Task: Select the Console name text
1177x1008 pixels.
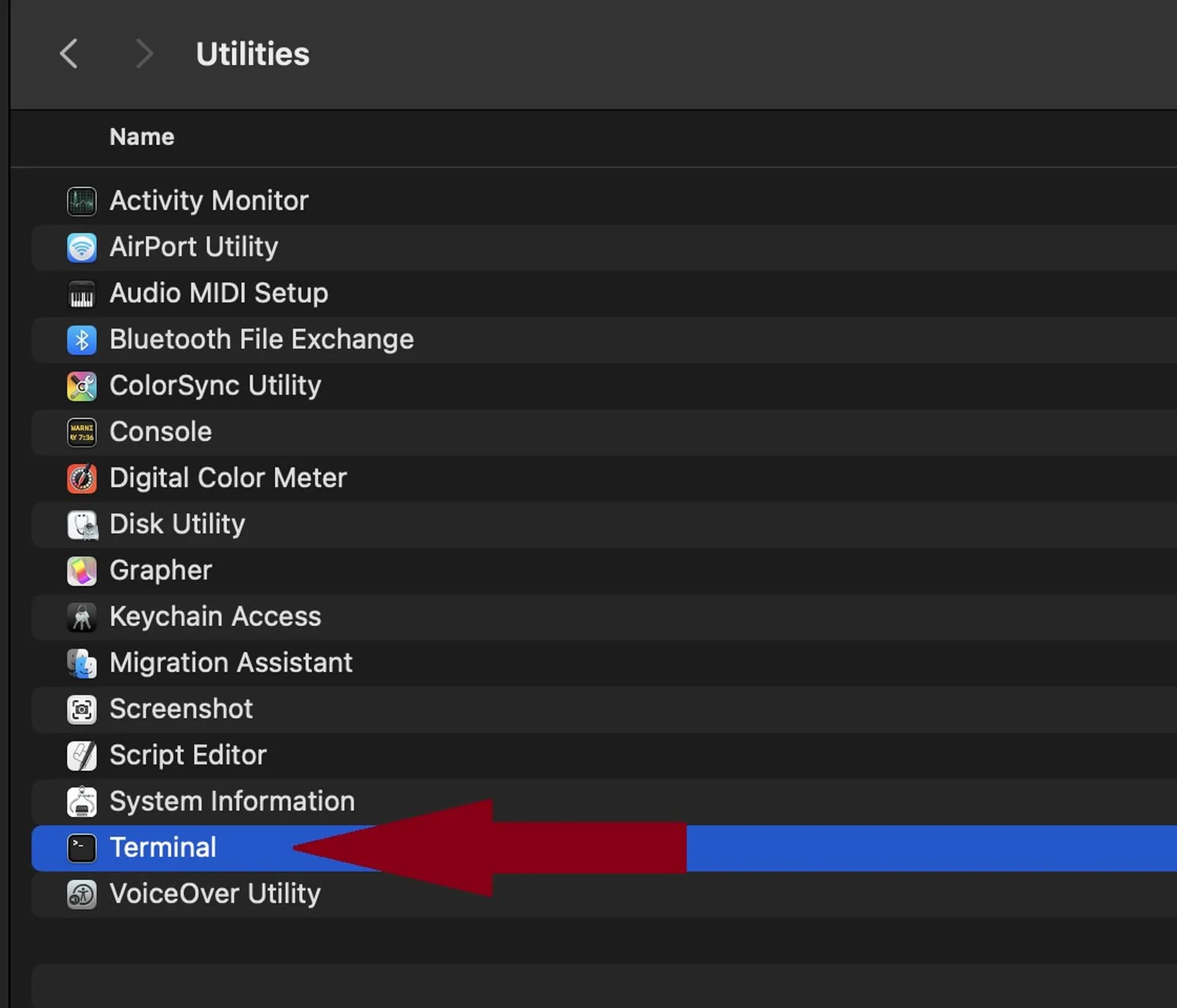Action: pyautogui.click(x=161, y=432)
